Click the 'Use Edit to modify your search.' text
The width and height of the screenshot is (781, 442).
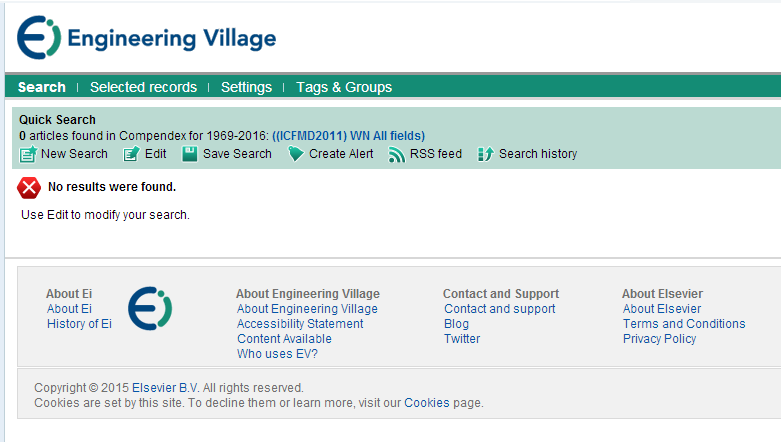coord(106,215)
